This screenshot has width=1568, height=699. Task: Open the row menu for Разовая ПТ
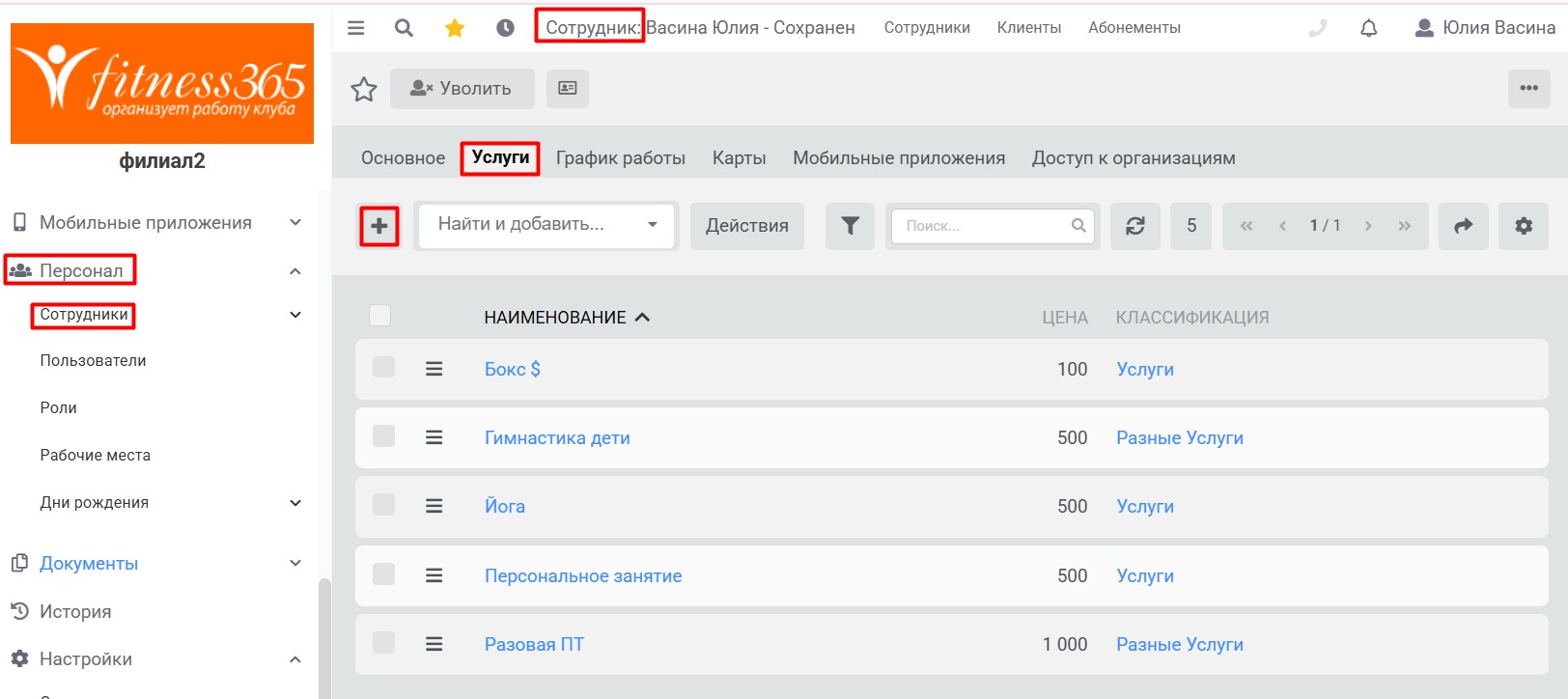pos(434,644)
